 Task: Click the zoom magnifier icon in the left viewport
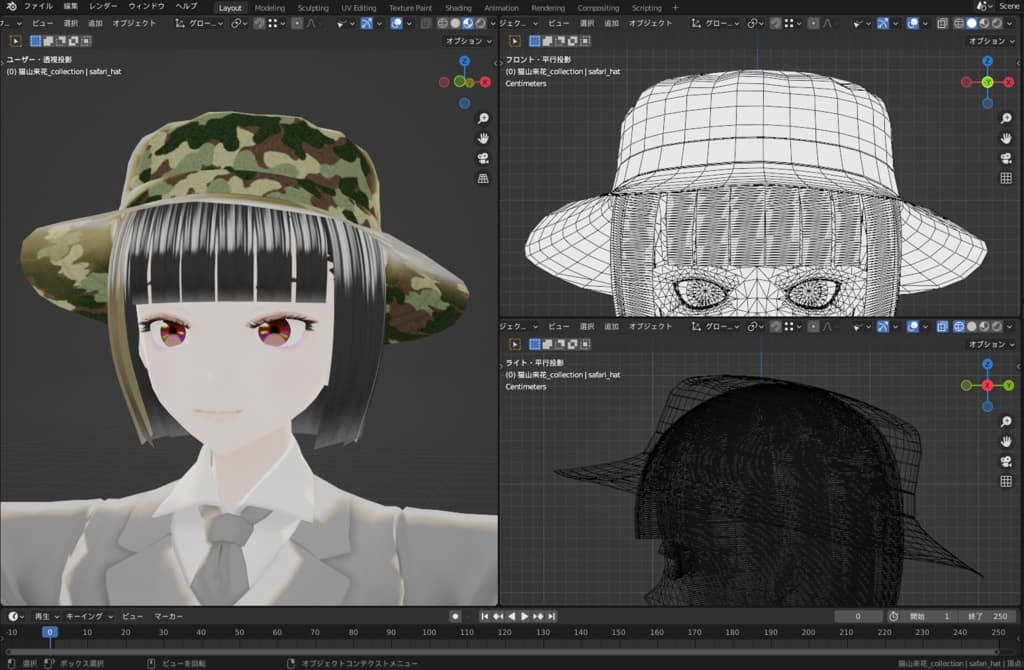tap(483, 118)
